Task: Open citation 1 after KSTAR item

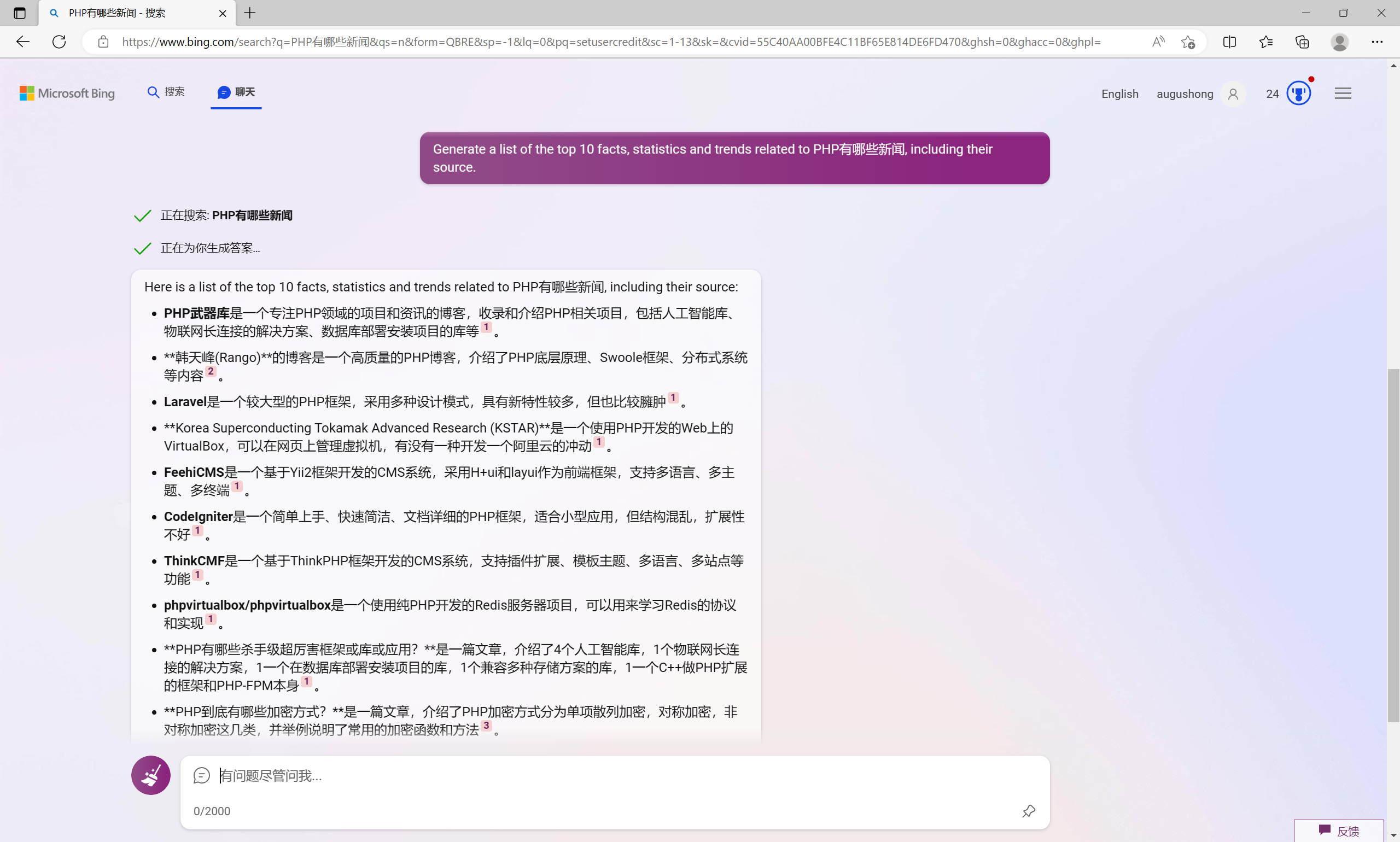Action: [x=599, y=442]
